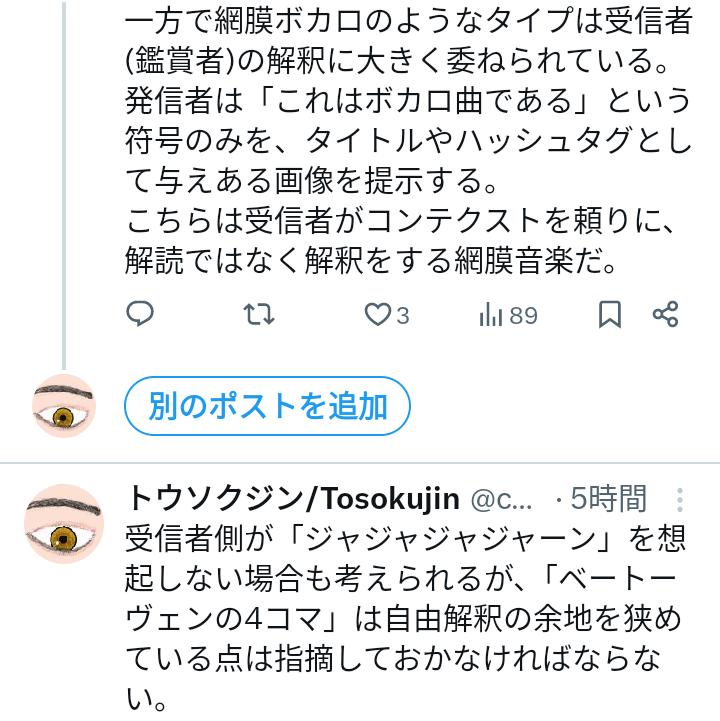Open profile via Tosokujin reply's eye avatar
720x721 pixels.
pyautogui.click(x=64, y=525)
